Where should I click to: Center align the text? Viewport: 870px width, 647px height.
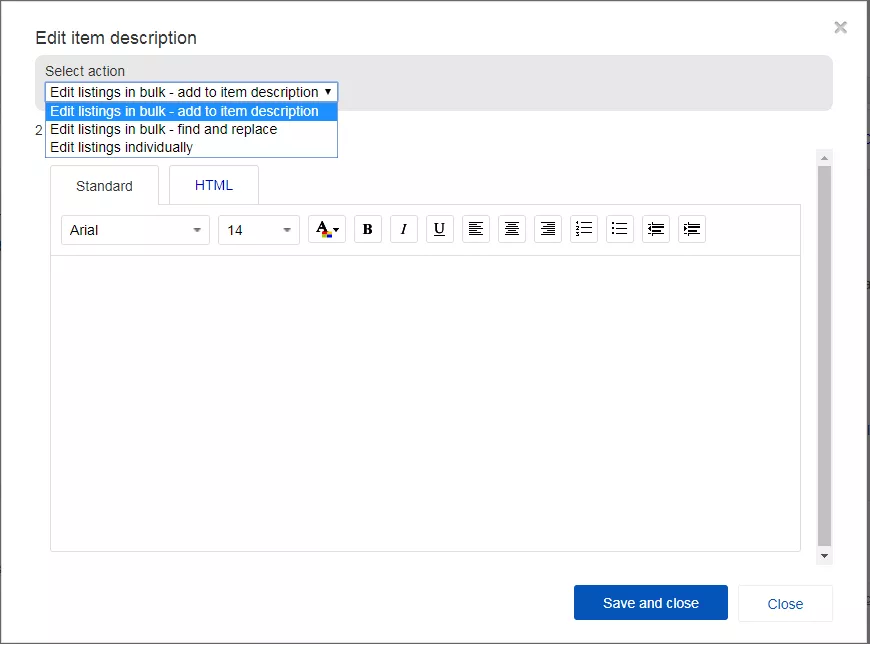point(512,229)
